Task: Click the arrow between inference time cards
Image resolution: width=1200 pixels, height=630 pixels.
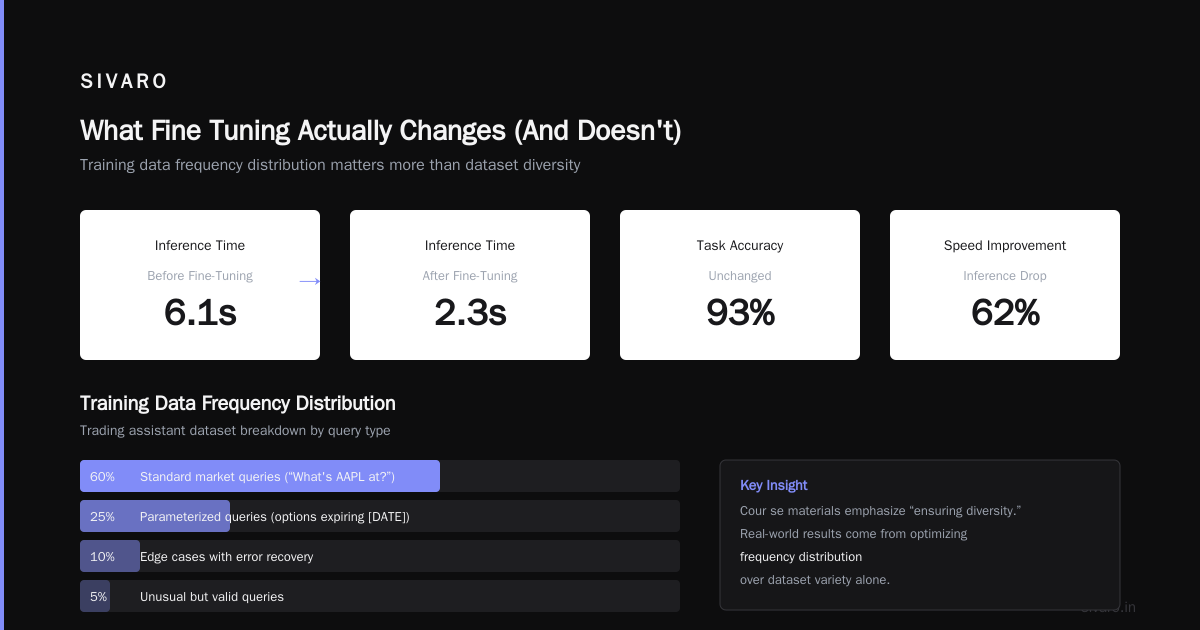Action: point(310,282)
